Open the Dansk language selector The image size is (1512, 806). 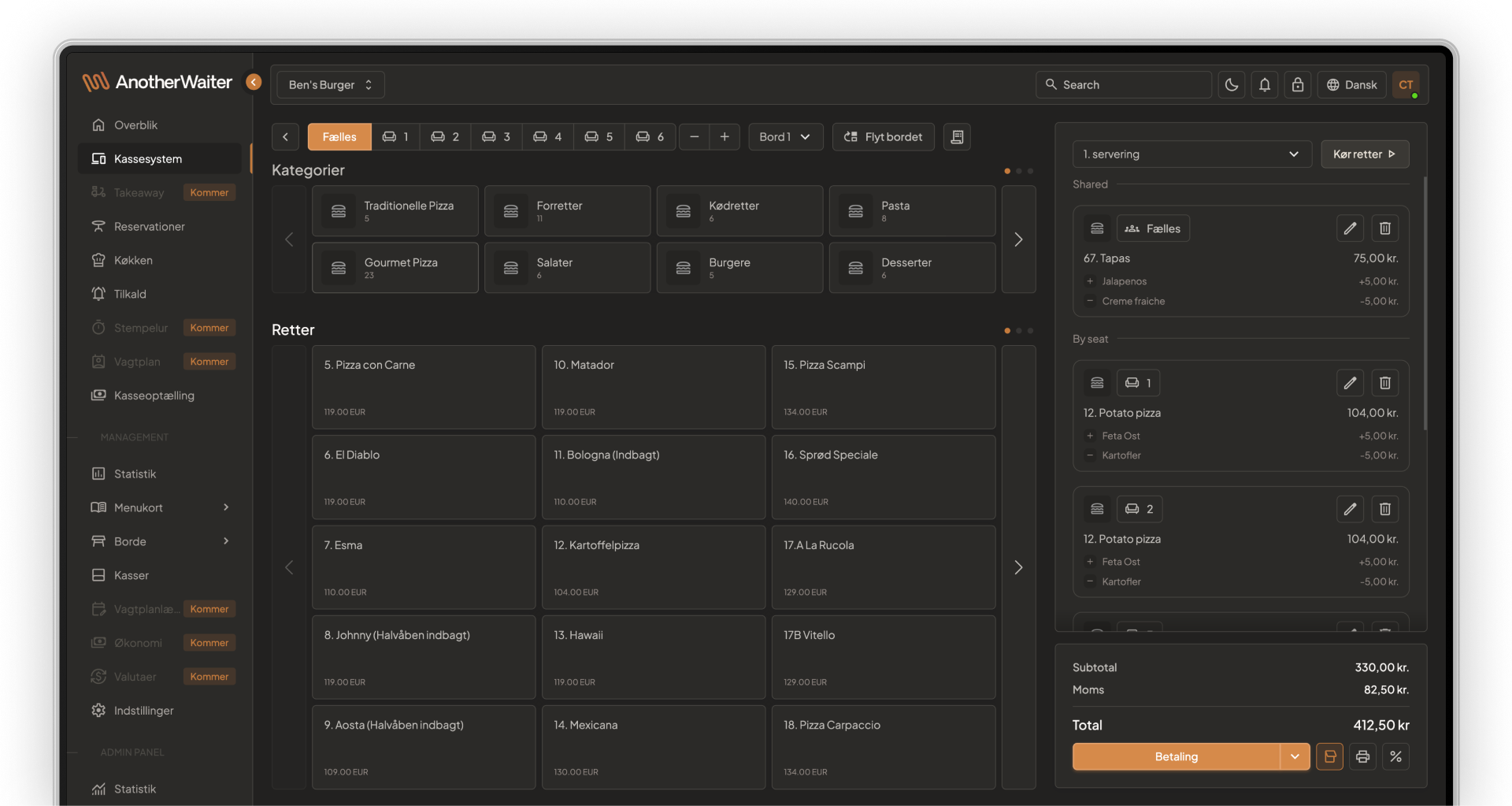click(1351, 85)
